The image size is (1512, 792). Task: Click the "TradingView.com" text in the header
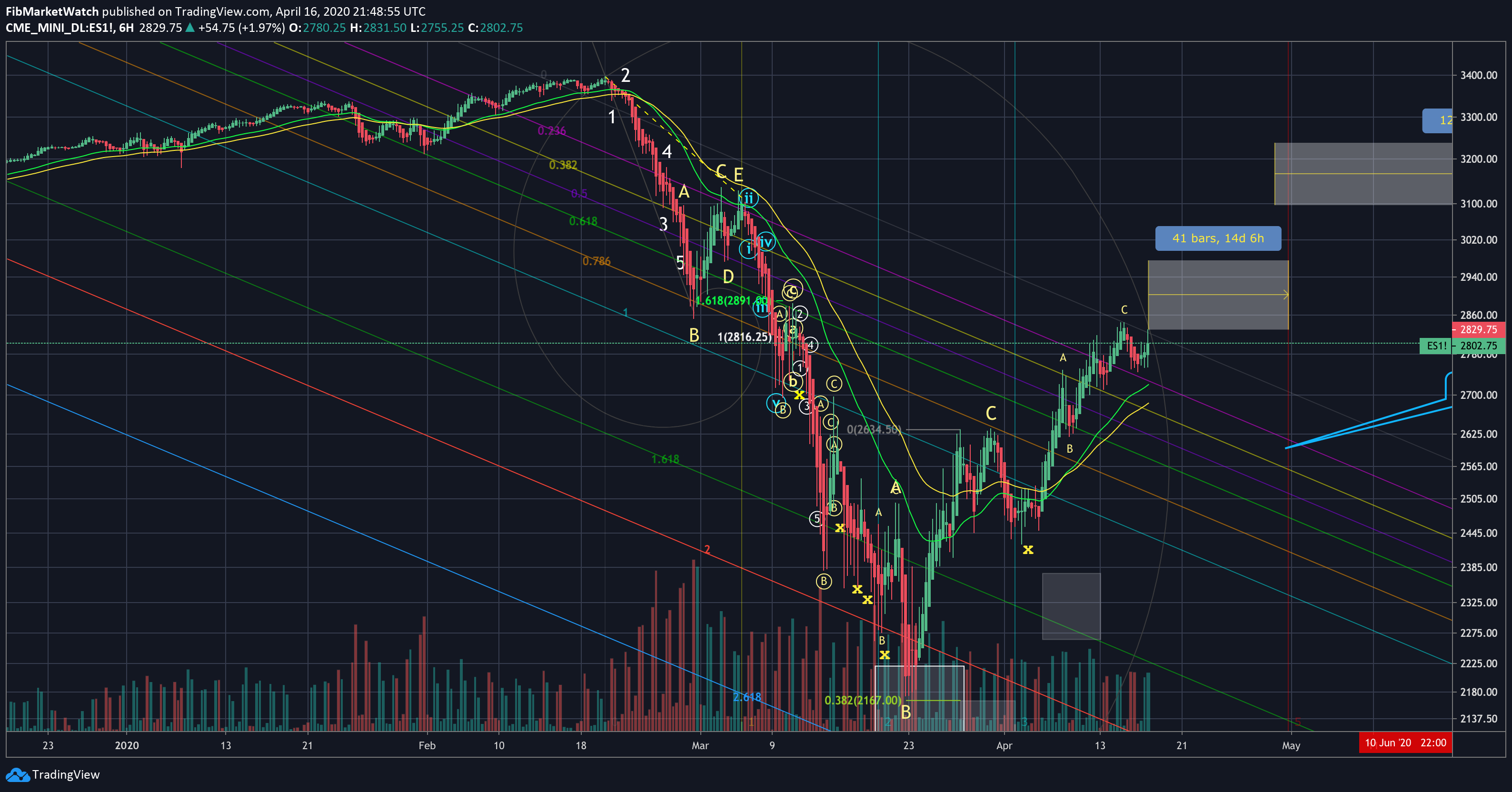click(222, 11)
